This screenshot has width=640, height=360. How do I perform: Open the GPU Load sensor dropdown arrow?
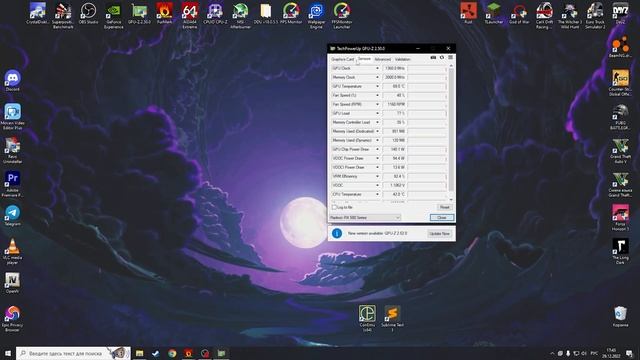tap(377, 113)
